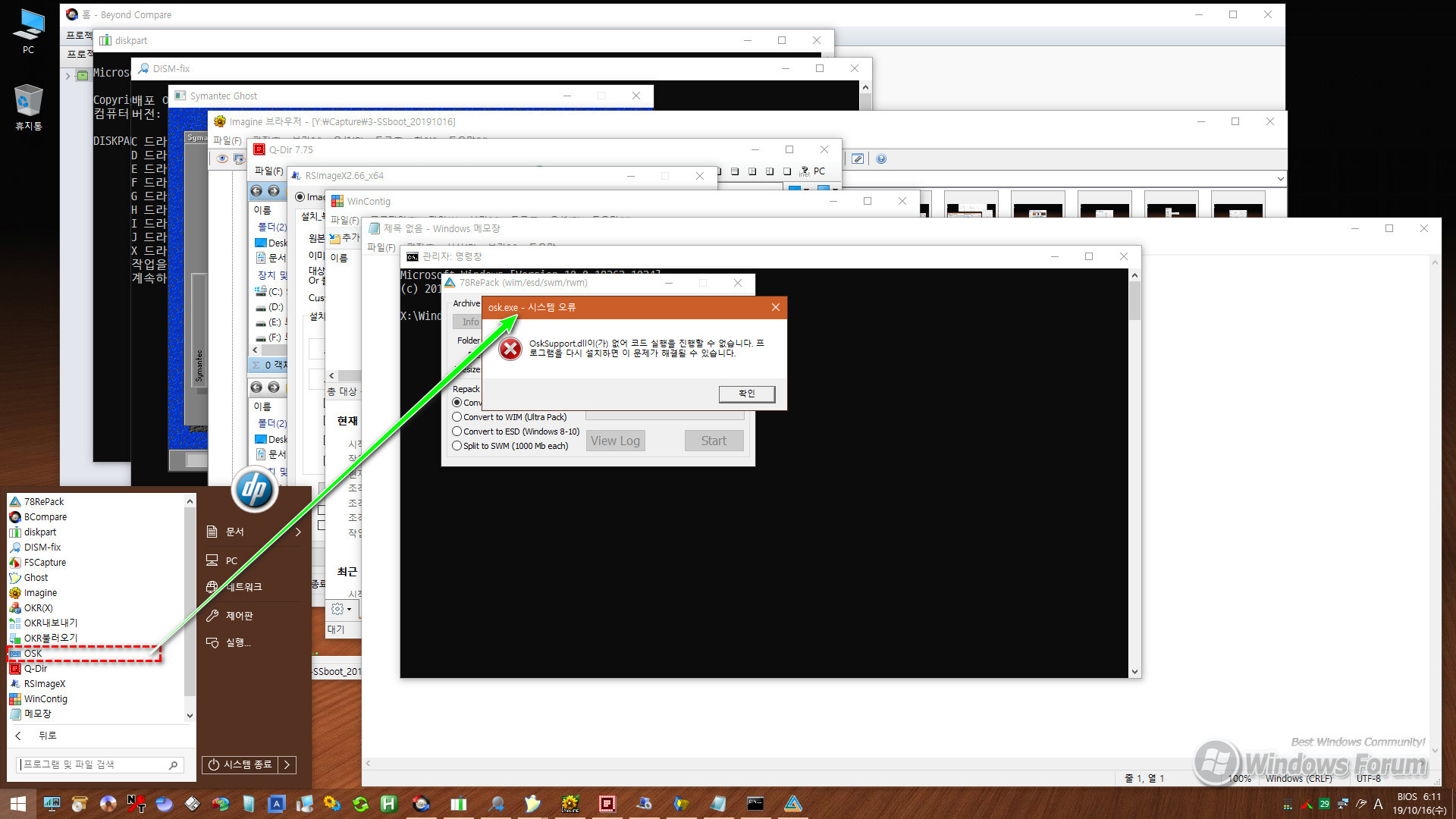
Task: Click View Log in 78RePack
Action: [615, 441]
